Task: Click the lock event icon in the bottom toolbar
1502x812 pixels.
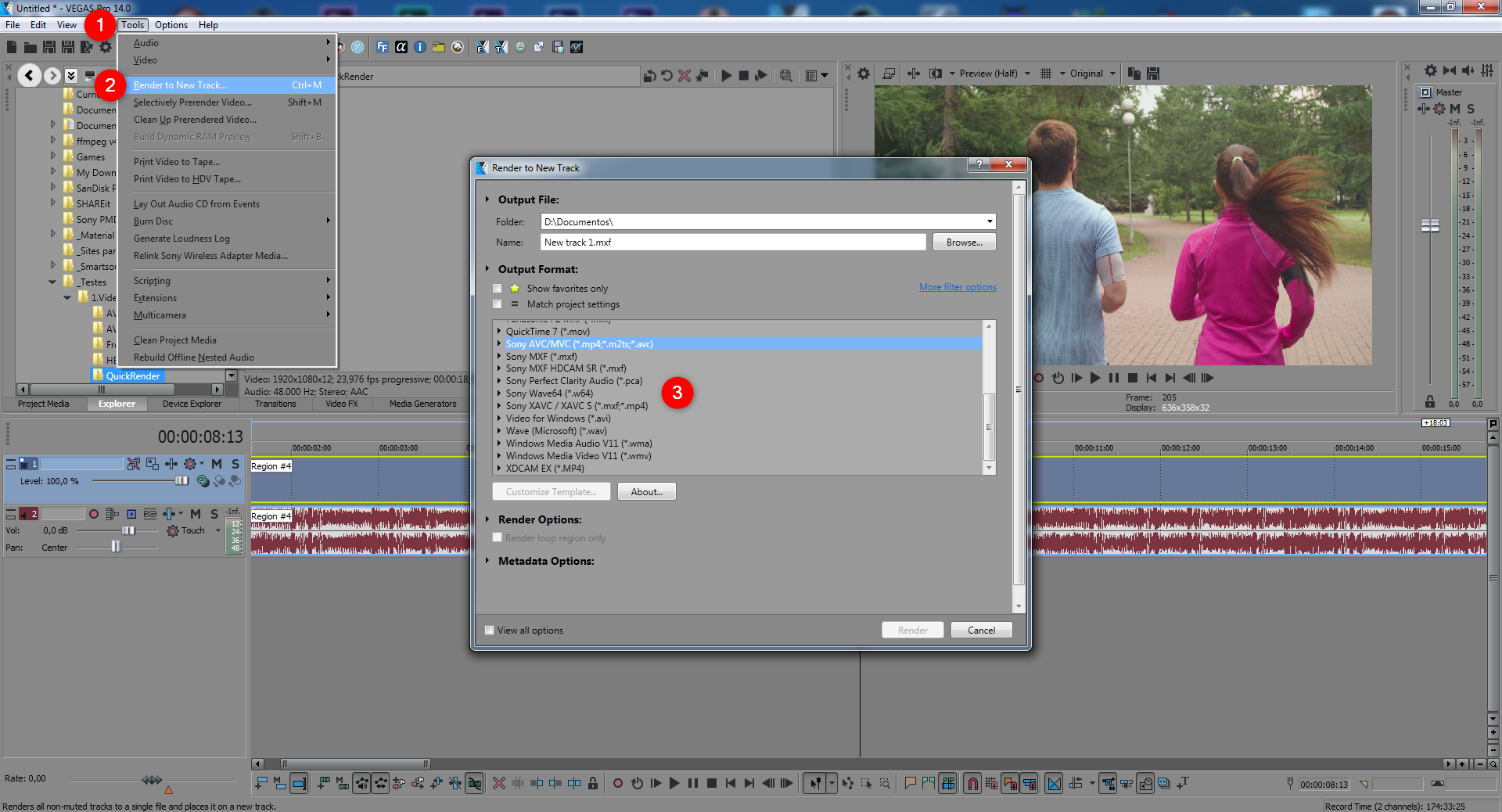Action: (x=593, y=783)
